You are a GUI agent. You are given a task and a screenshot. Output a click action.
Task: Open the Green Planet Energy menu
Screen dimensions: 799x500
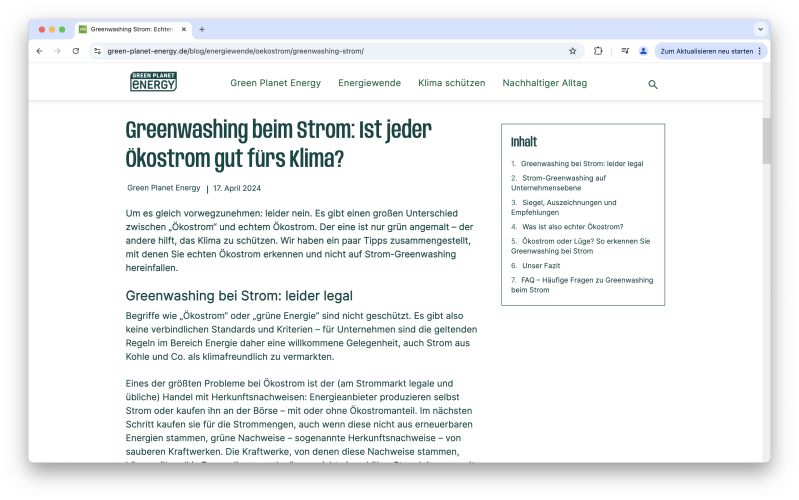click(x=276, y=83)
